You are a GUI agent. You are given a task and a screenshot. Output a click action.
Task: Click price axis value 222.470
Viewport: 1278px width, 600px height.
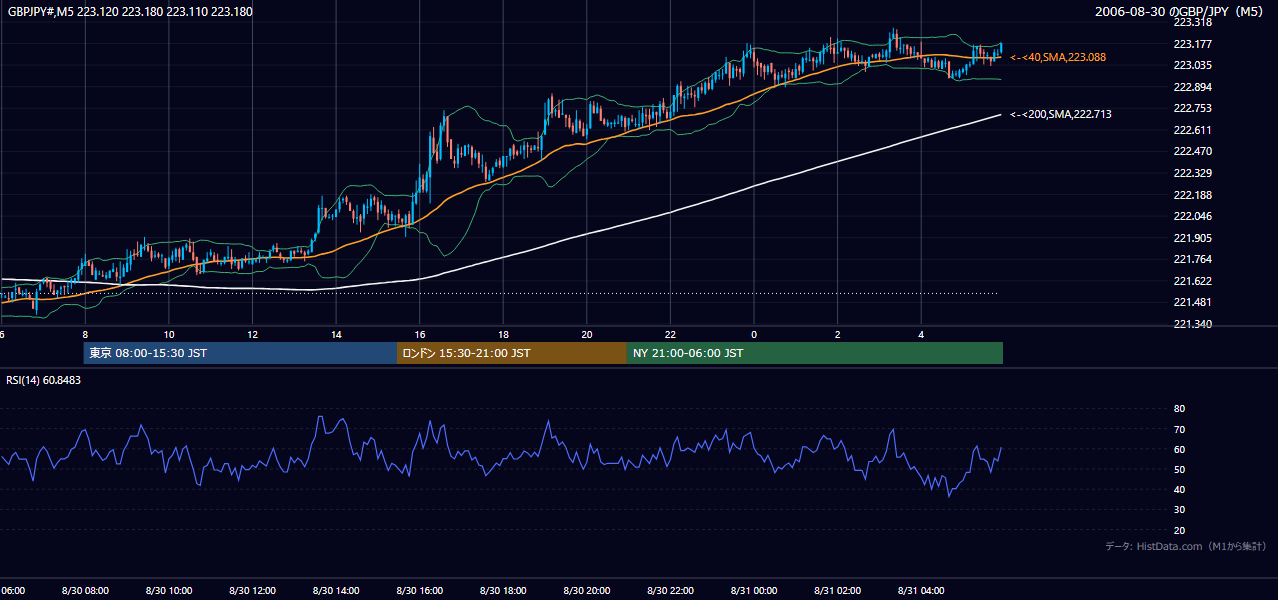[x=1192, y=151]
